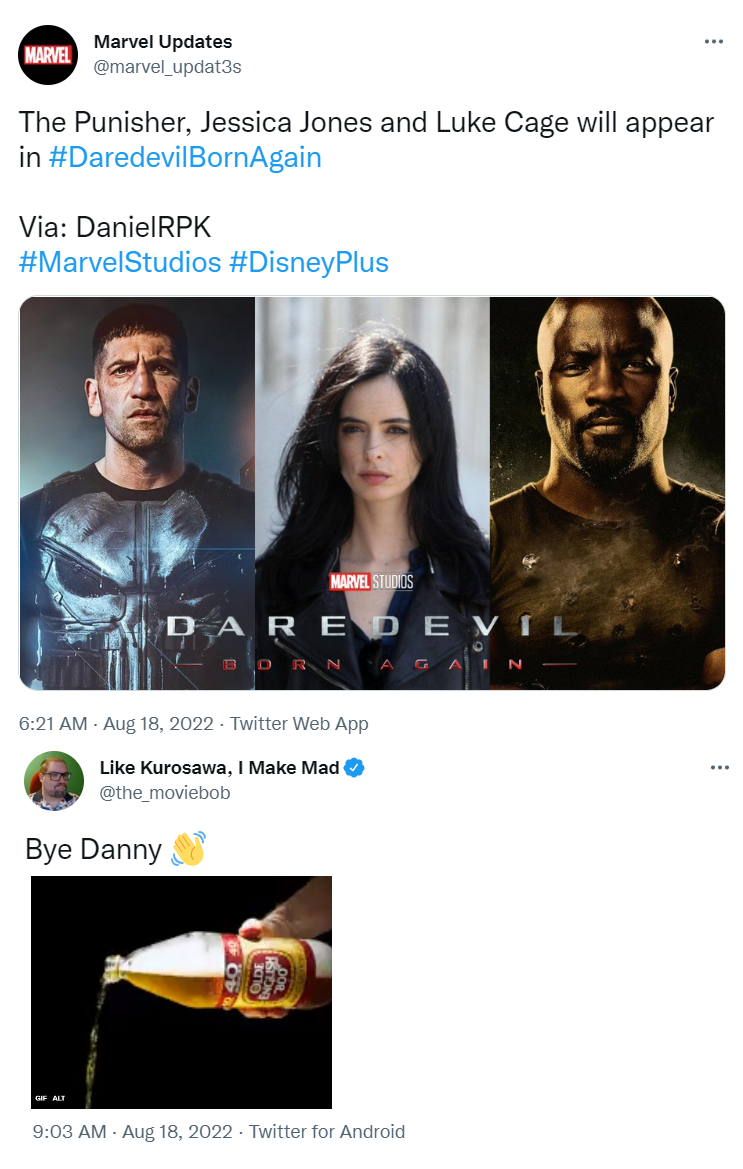Open the #DisneyPlus hashtag
Screen dimensions: 743x1169
tap(309, 262)
